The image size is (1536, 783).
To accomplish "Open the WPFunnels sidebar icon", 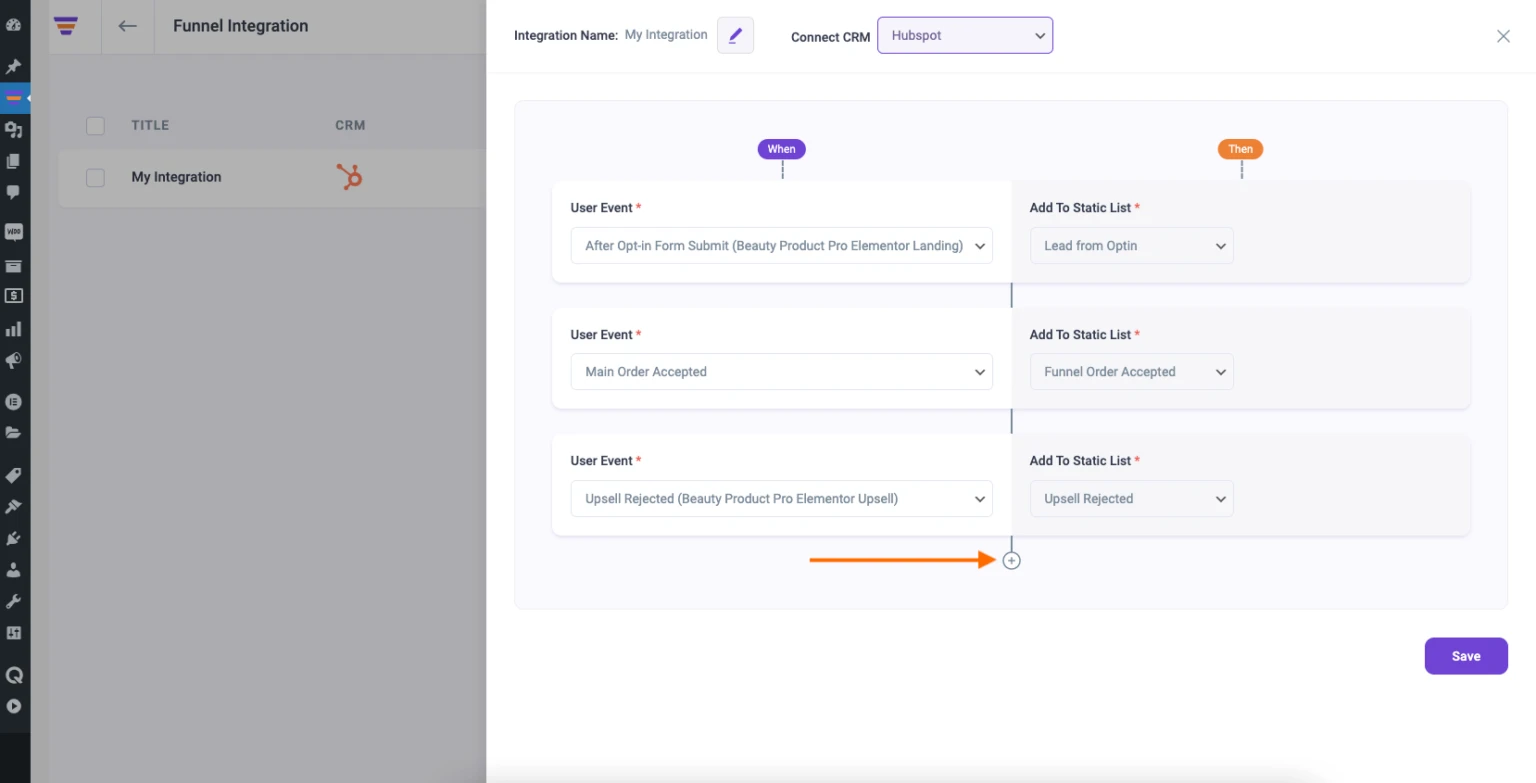I will (x=14, y=98).
